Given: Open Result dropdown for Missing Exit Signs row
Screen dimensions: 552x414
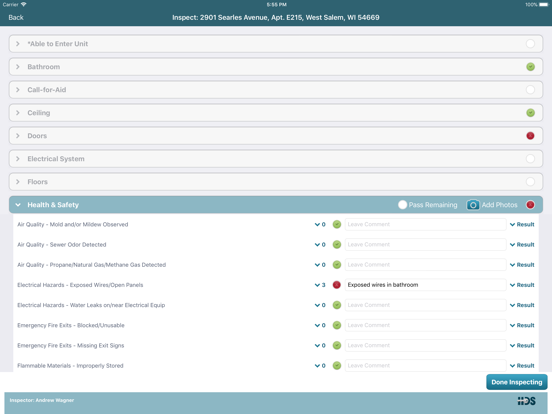Looking at the screenshot, I should [x=522, y=345].
